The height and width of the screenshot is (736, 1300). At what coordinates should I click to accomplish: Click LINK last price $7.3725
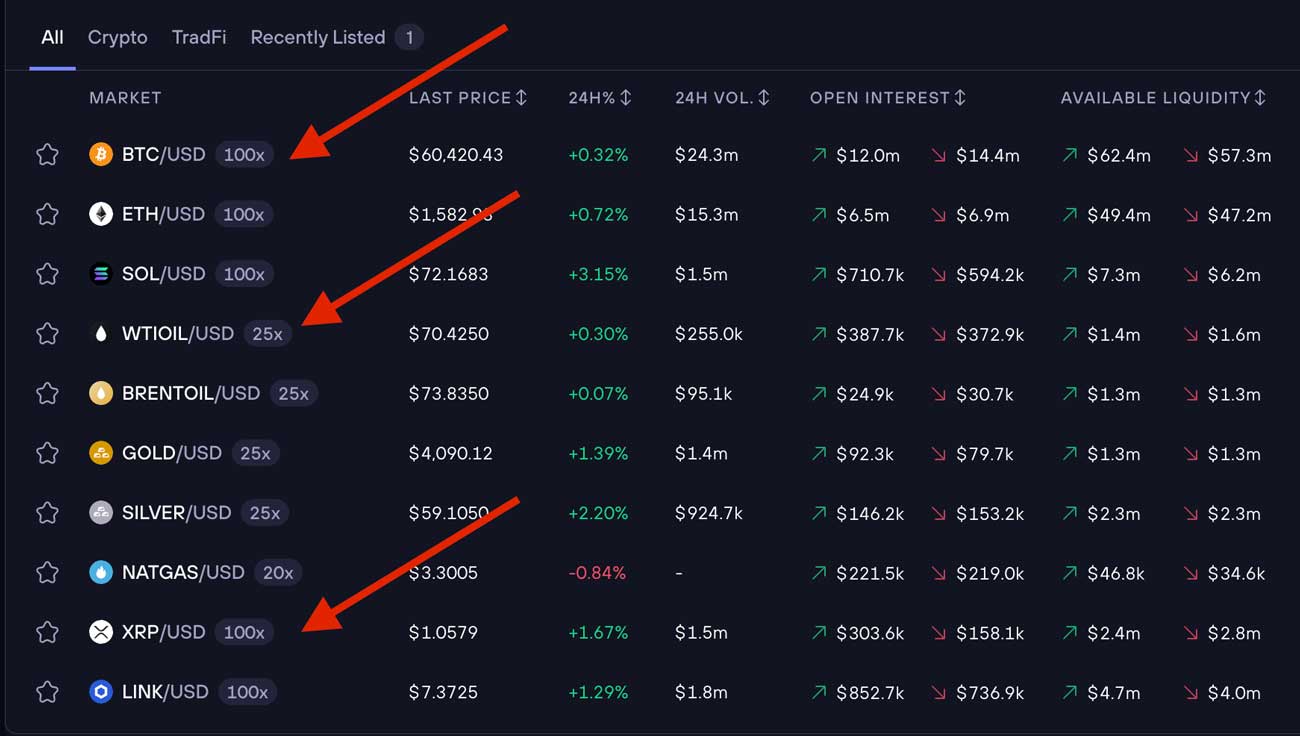point(443,692)
